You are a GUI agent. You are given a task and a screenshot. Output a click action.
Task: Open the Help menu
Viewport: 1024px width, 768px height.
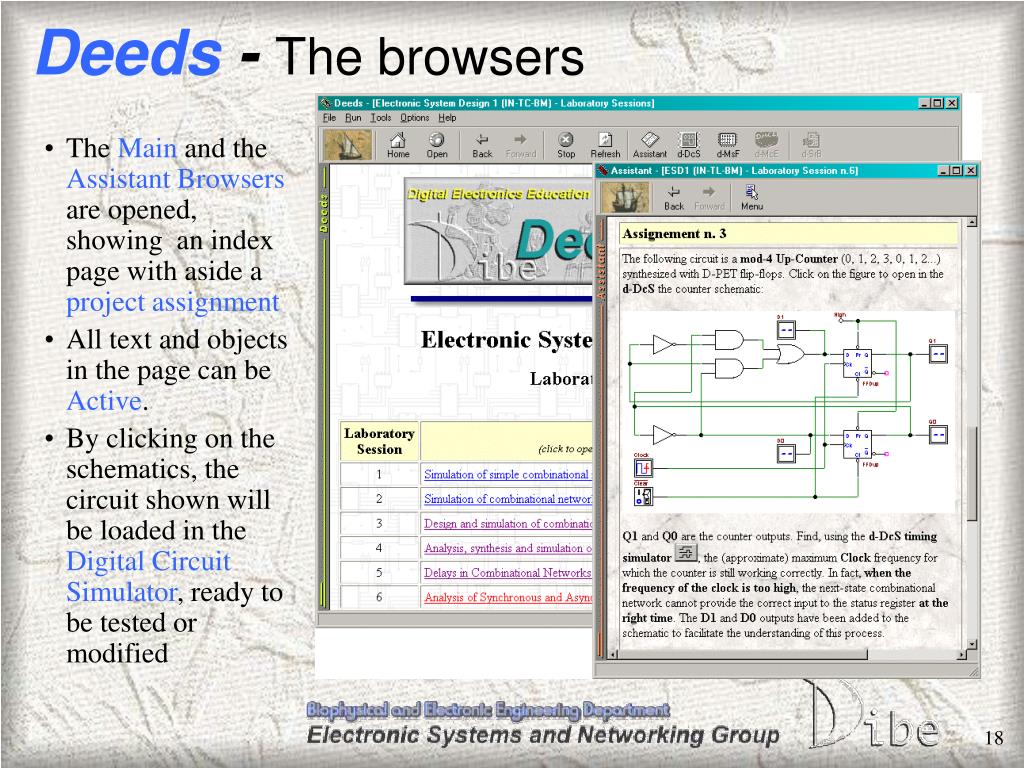click(447, 118)
